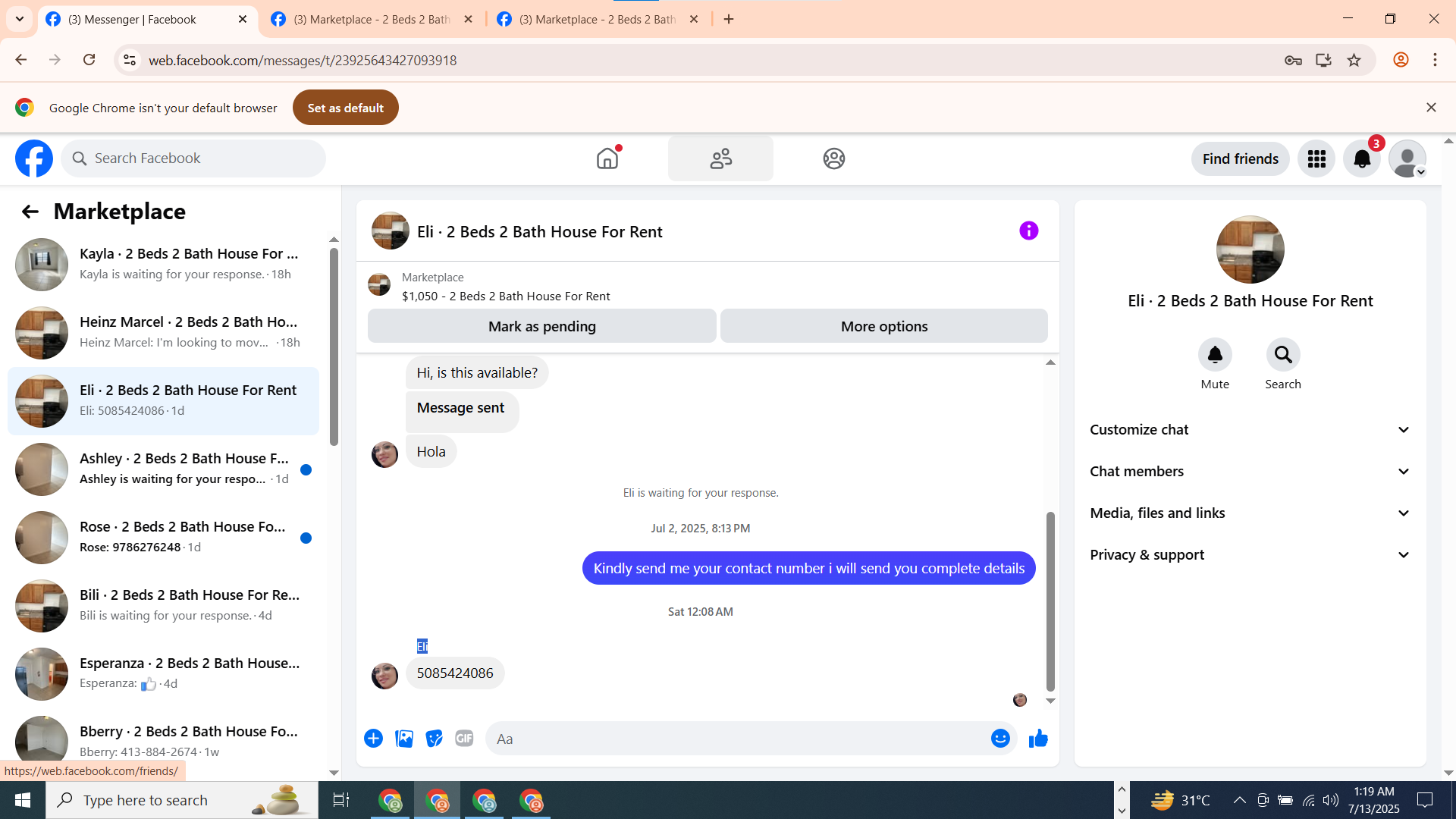Open the notifications bell
The width and height of the screenshot is (1456, 819).
pyautogui.click(x=1362, y=159)
